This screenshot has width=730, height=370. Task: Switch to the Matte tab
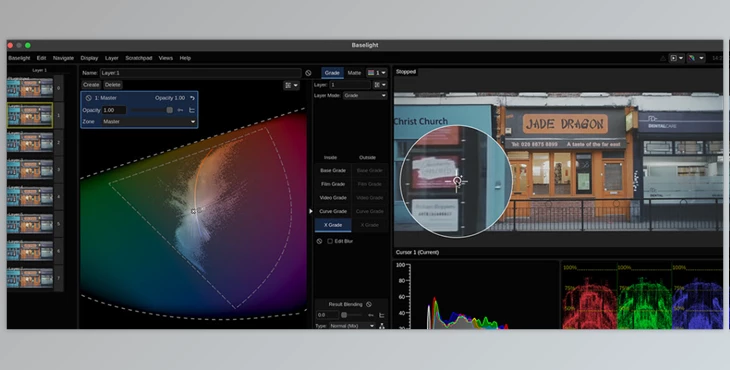point(354,73)
